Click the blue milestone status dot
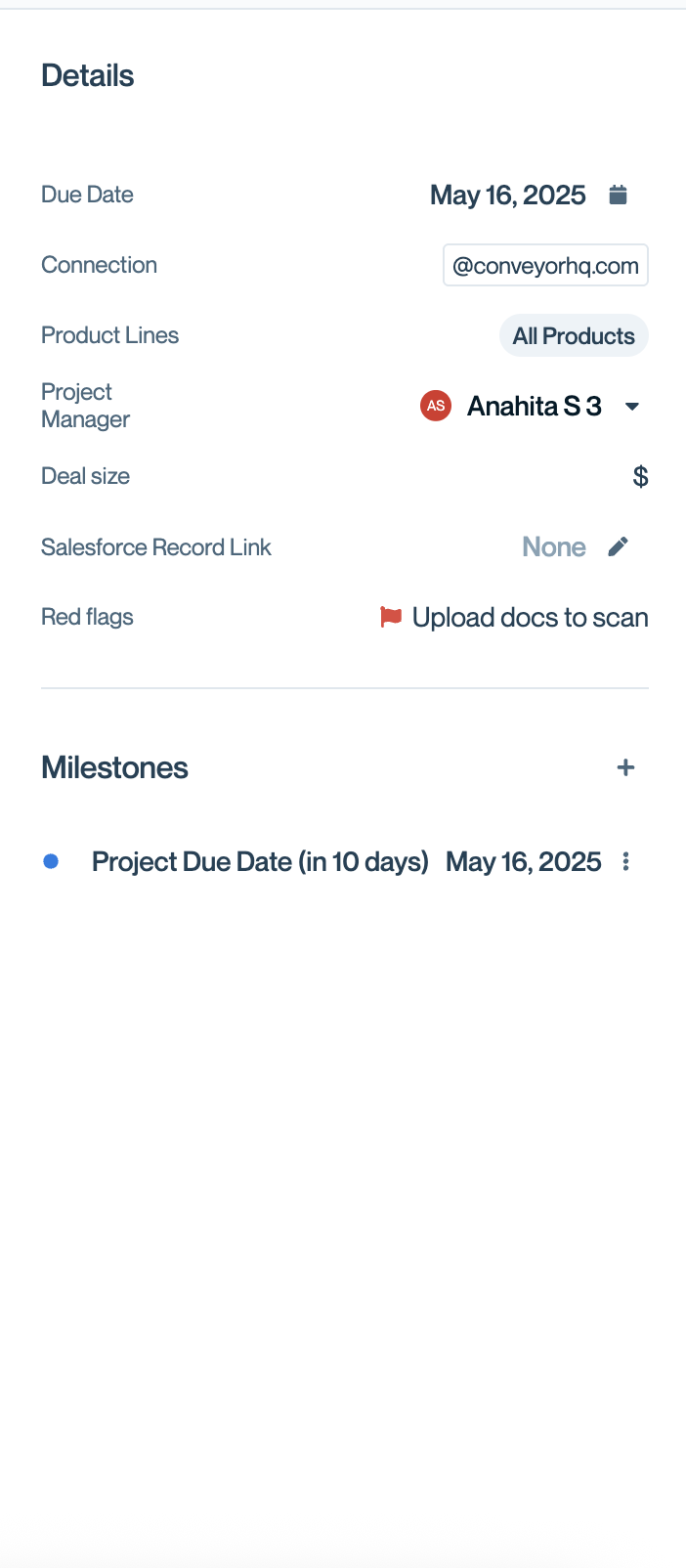 pyautogui.click(x=51, y=861)
